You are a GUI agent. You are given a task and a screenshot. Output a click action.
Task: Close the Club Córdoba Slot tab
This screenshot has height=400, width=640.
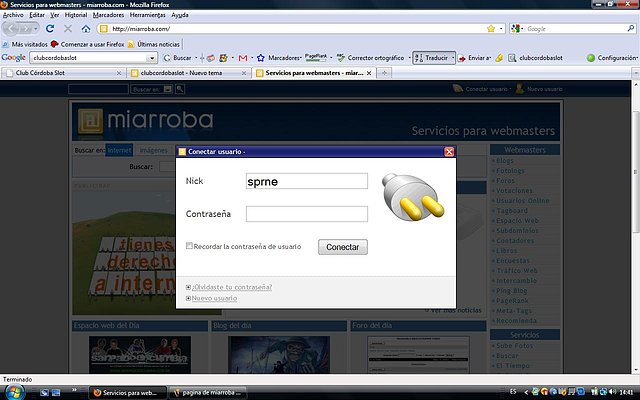(x=119, y=73)
